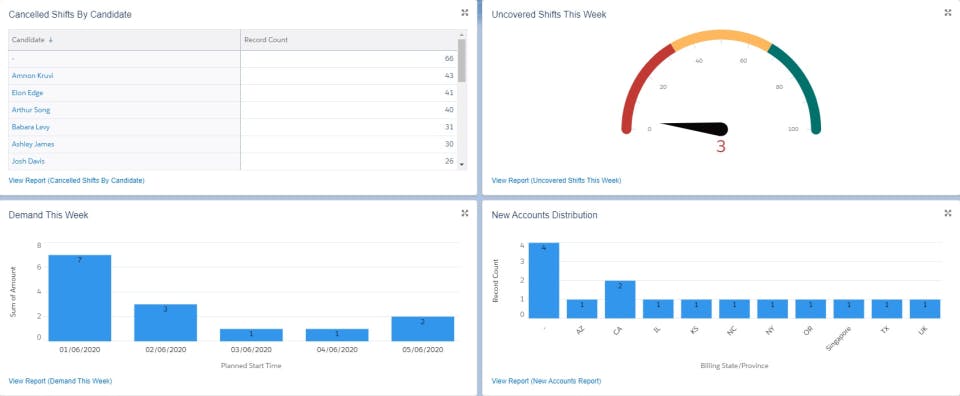Click the 05/06/2020 demand bar
Viewport: 960px width, 396px height.
click(422, 329)
